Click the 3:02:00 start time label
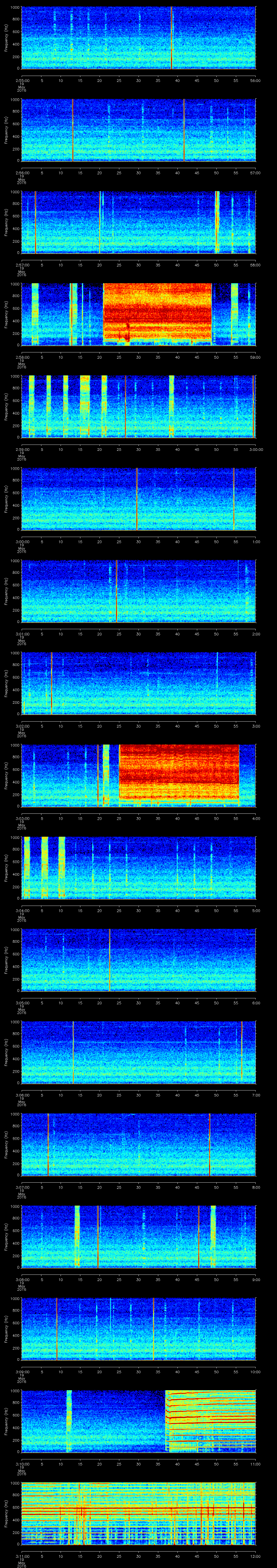 point(22,726)
